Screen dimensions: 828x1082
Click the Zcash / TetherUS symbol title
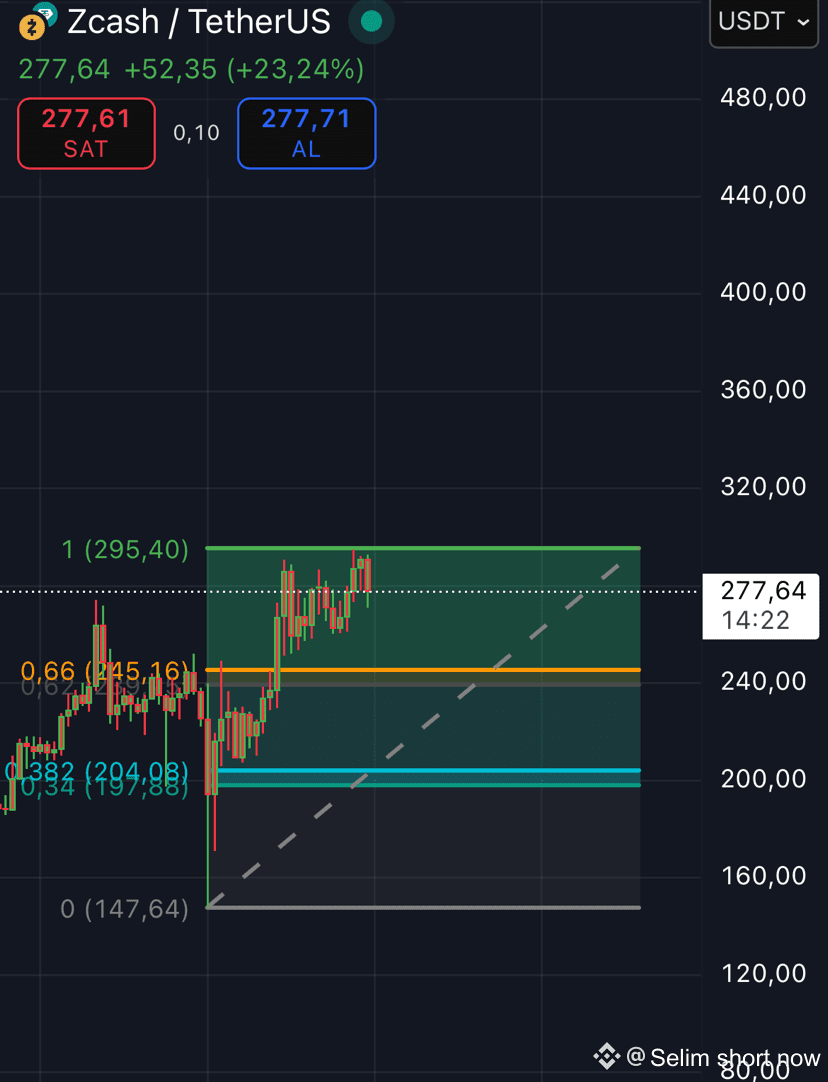point(199,22)
